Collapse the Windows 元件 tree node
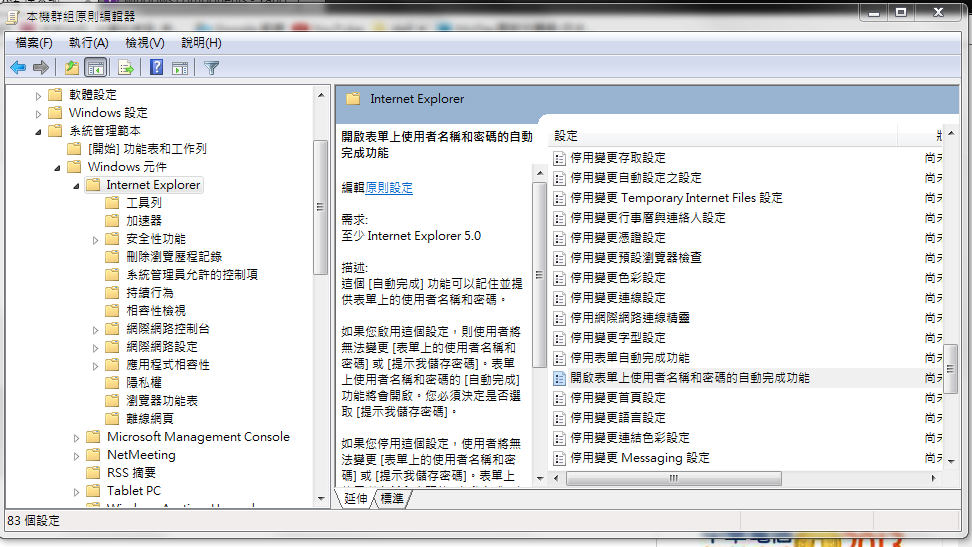The height and width of the screenshot is (547, 972). pyautogui.click(x=58, y=167)
